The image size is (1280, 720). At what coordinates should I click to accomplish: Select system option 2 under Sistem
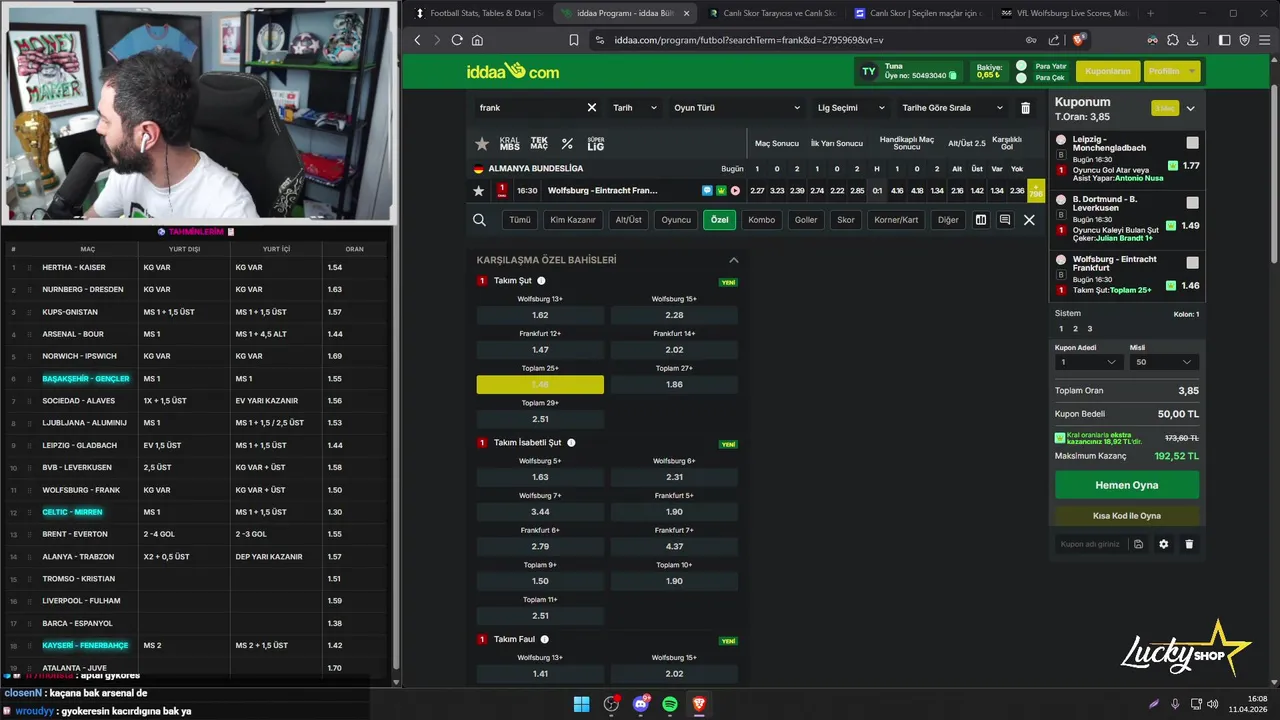click(x=1075, y=329)
